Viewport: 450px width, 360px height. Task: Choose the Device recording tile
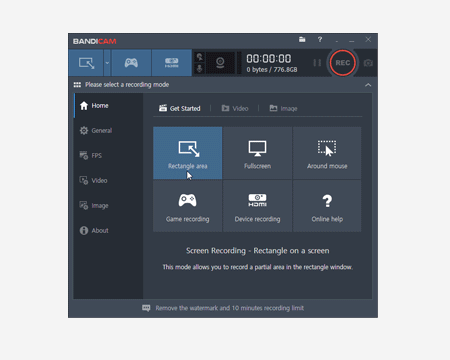click(x=257, y=206)
